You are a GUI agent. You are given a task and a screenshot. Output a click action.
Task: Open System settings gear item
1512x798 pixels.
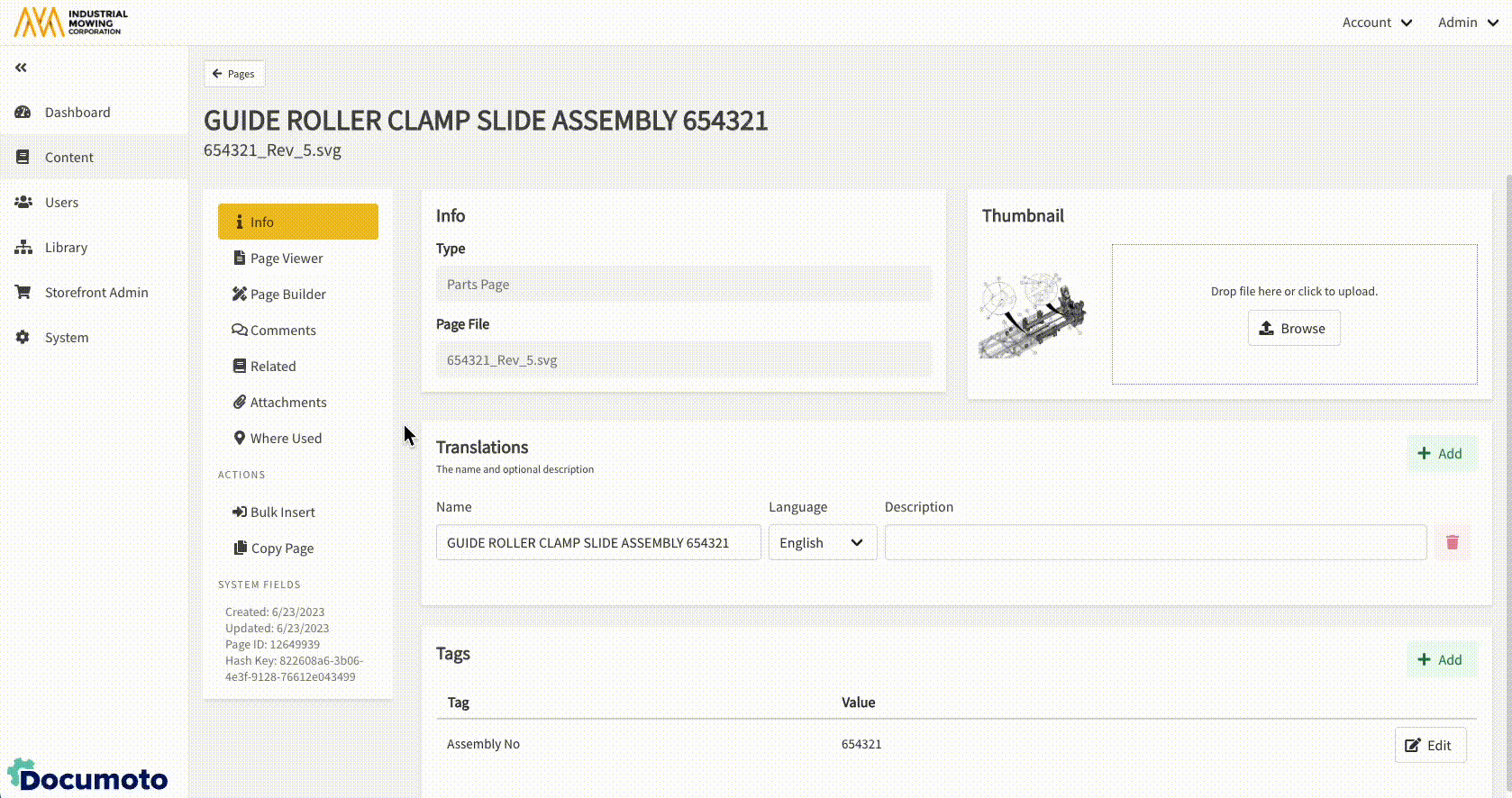click(x=66, y=338)
